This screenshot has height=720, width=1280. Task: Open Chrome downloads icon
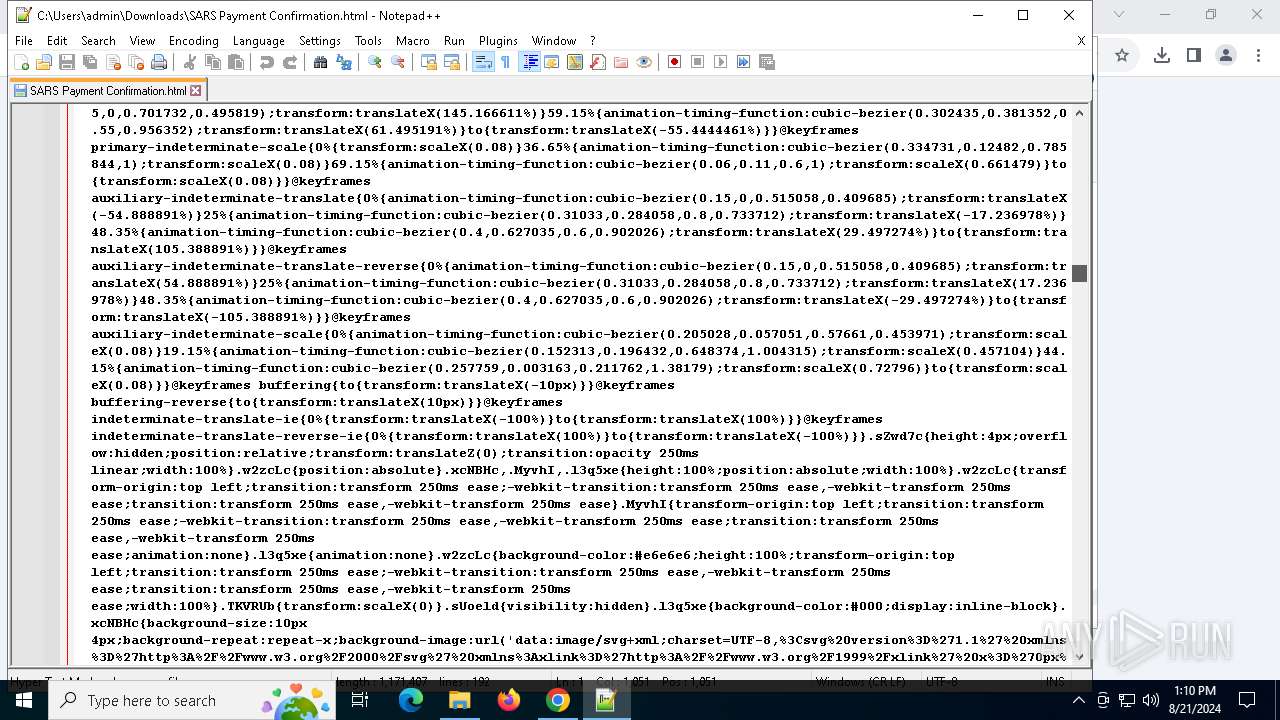coord(1161,55)
